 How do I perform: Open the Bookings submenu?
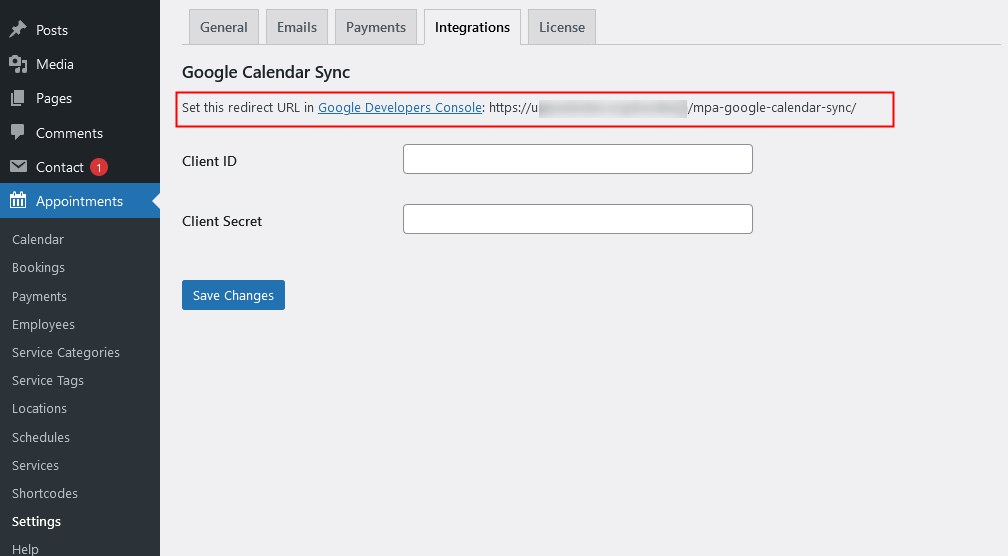[39, 267]
